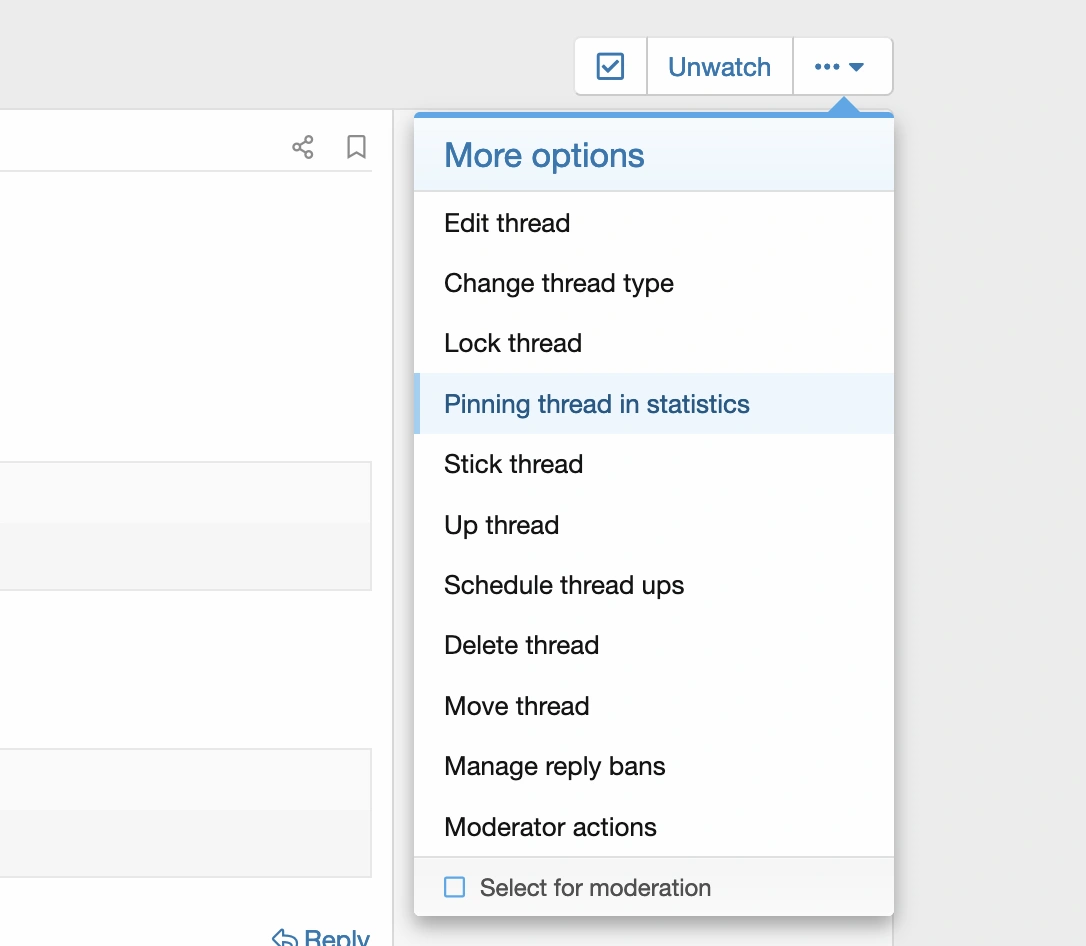Select Up thread menu entry
This screenshot has height=946, width=1086.
point(501,525)
